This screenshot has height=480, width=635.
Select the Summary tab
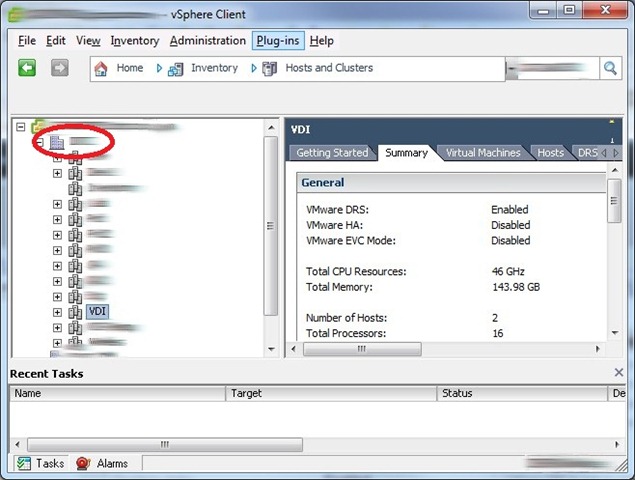click(407, 153)
